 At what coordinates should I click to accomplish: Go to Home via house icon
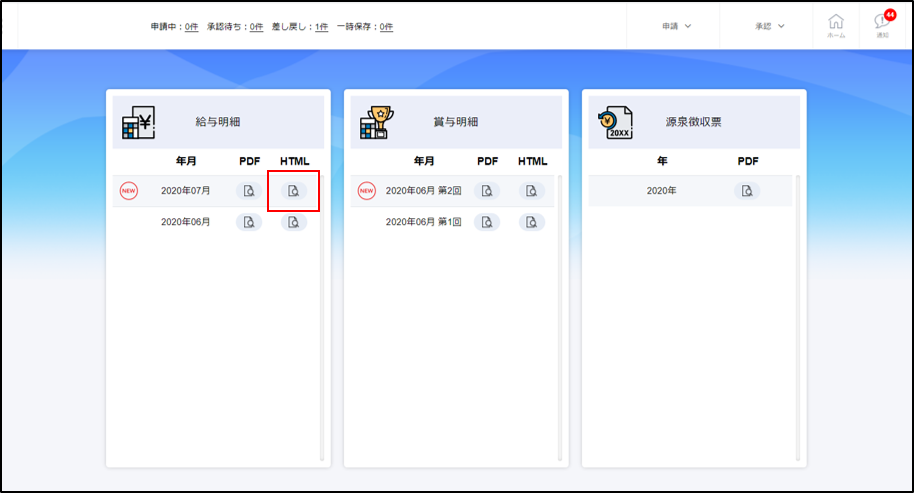coord(836,25)
